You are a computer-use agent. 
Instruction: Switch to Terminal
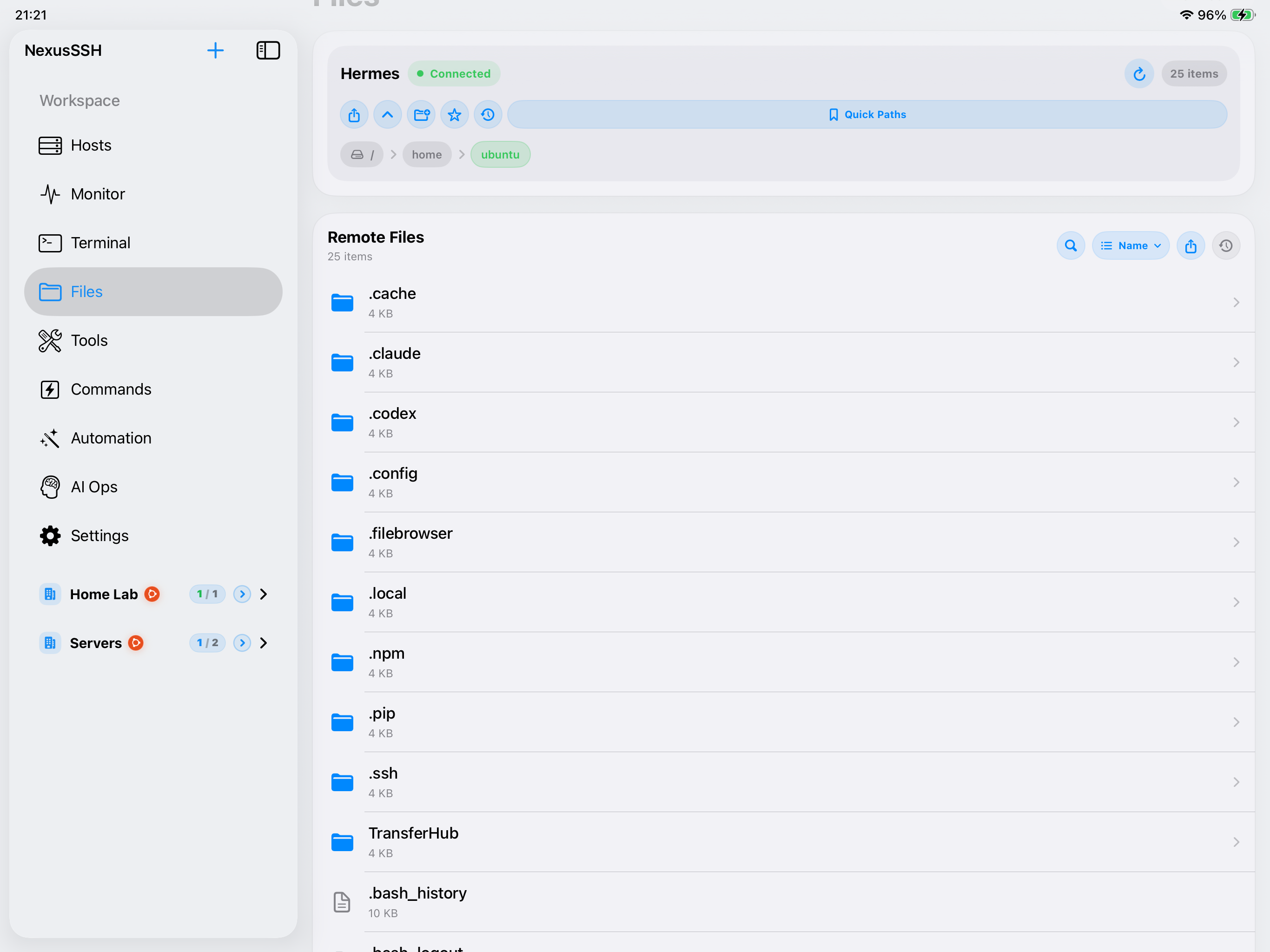coord(153,243)
